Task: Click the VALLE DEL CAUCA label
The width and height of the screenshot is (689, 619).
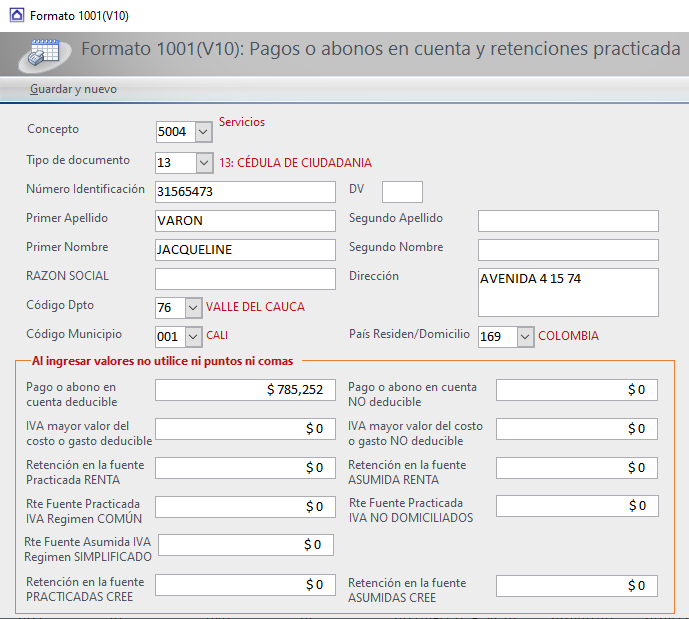Action: point(255,307)
